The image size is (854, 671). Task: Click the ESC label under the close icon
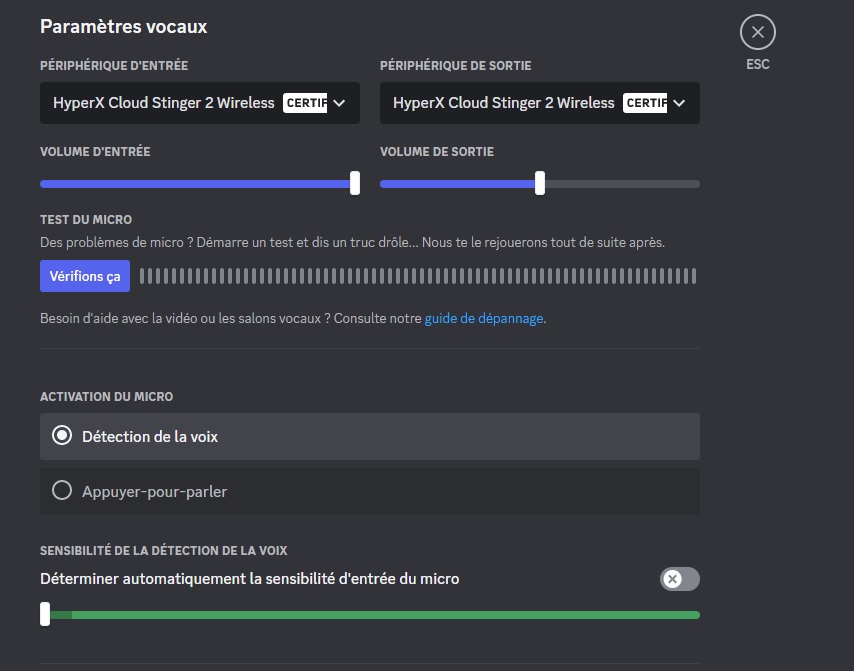tap(757, 64)
